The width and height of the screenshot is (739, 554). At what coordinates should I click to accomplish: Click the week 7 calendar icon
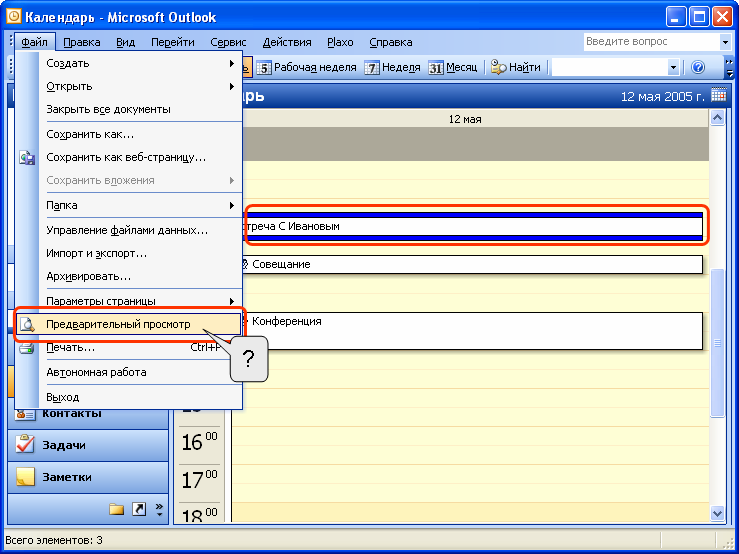click(x=372, y=68)
